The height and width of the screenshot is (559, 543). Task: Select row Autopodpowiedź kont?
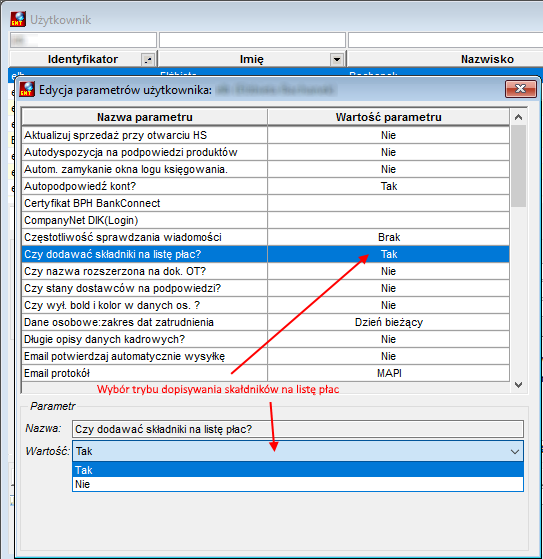tap(265, 186)
